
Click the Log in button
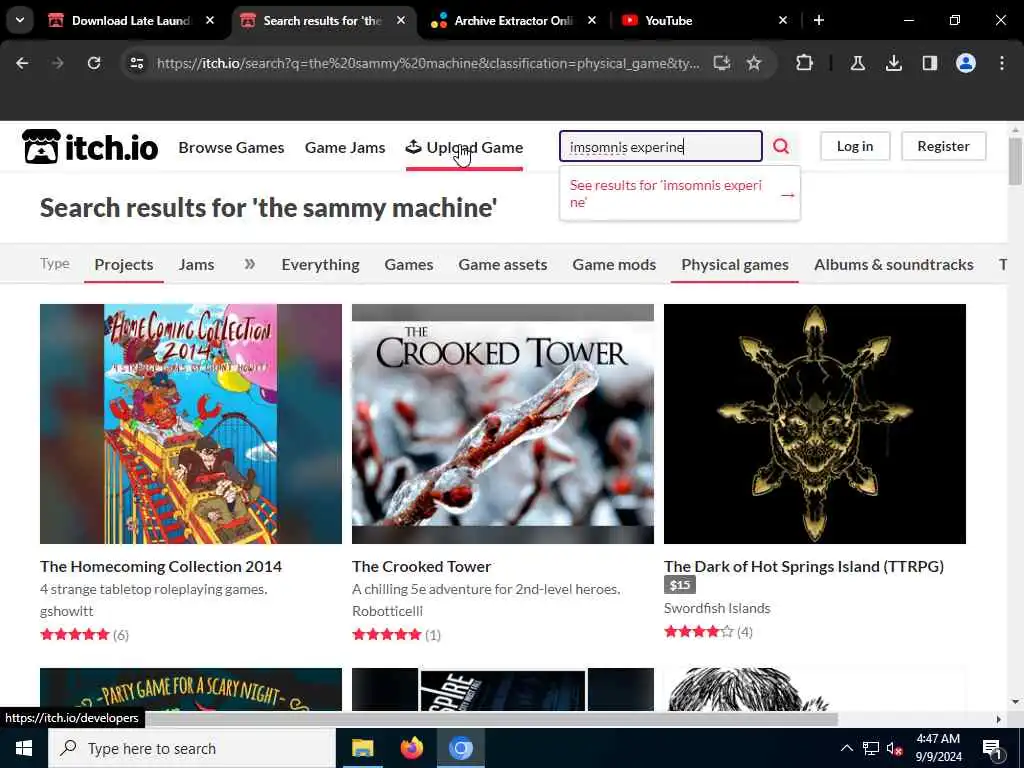pyautogui.click(x=855, y=146)
